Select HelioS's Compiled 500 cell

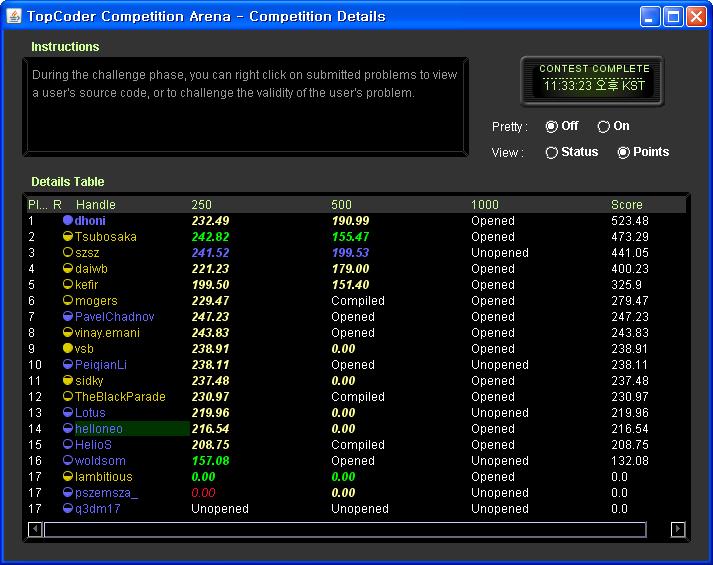[x=358, y=445]
